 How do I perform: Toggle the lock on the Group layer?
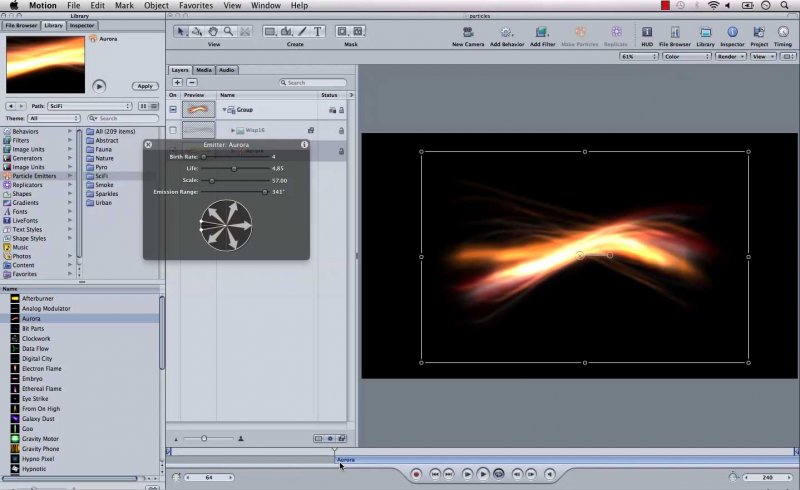point(341,110)
